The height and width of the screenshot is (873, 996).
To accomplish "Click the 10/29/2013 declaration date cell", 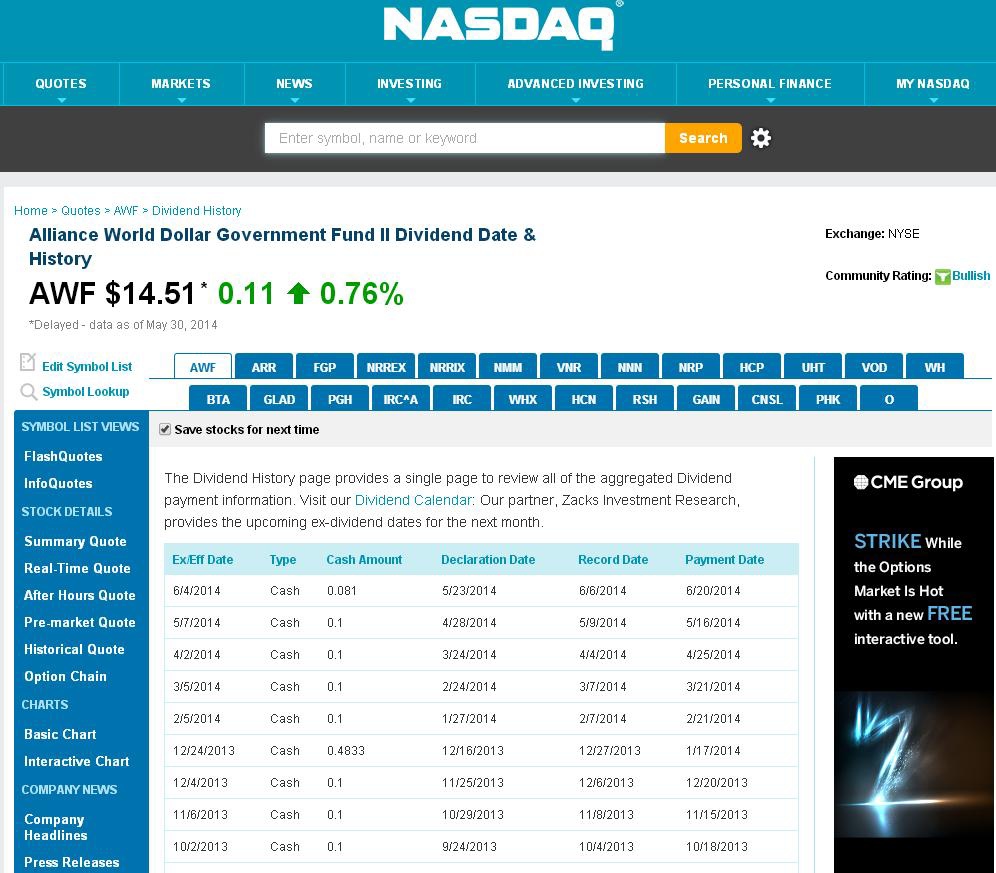I will 473,815.
